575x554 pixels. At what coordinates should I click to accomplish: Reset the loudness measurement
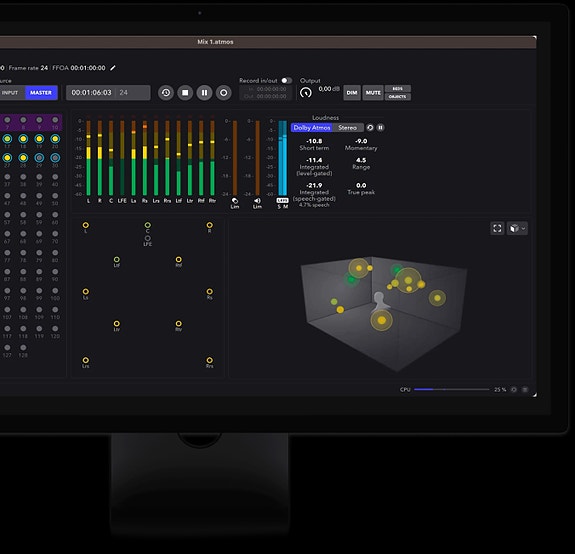370,128
